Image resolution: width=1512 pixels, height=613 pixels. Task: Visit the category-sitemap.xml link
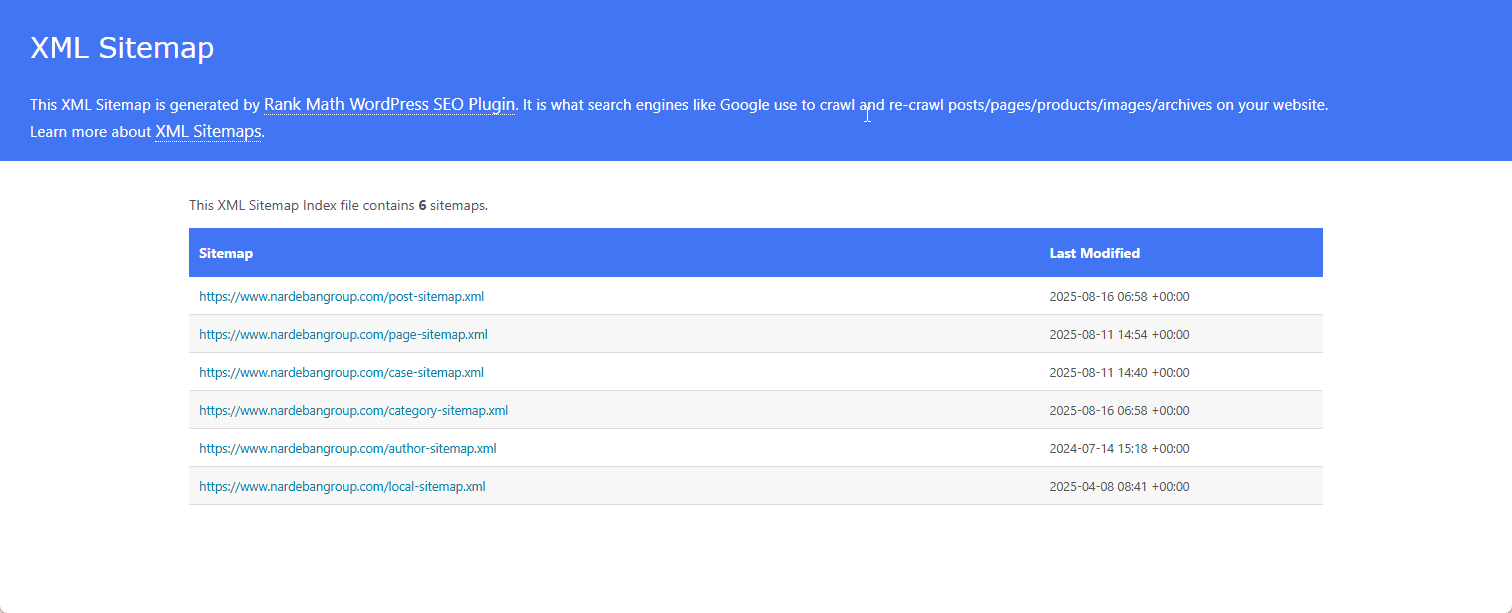pos(353,411)
